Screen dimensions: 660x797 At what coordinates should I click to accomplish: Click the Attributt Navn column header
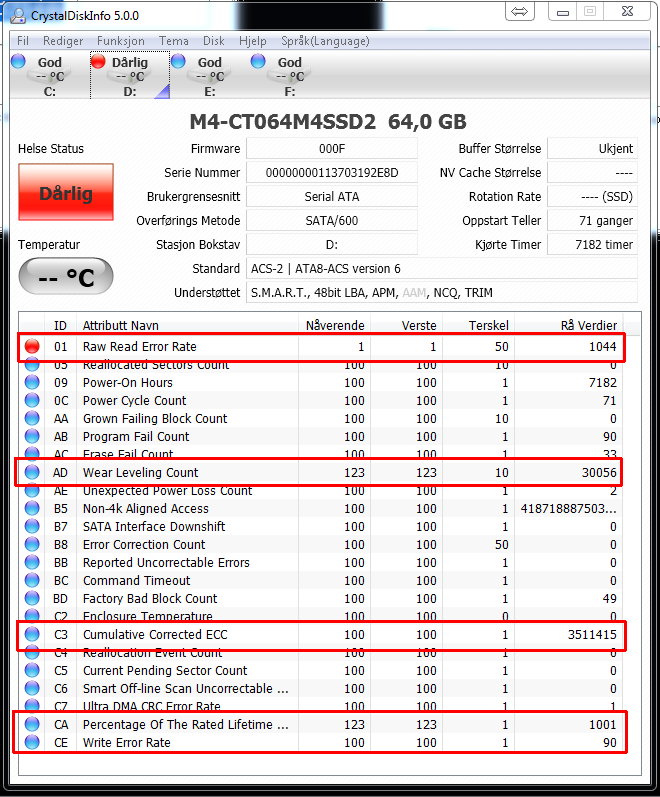(187, 325)
